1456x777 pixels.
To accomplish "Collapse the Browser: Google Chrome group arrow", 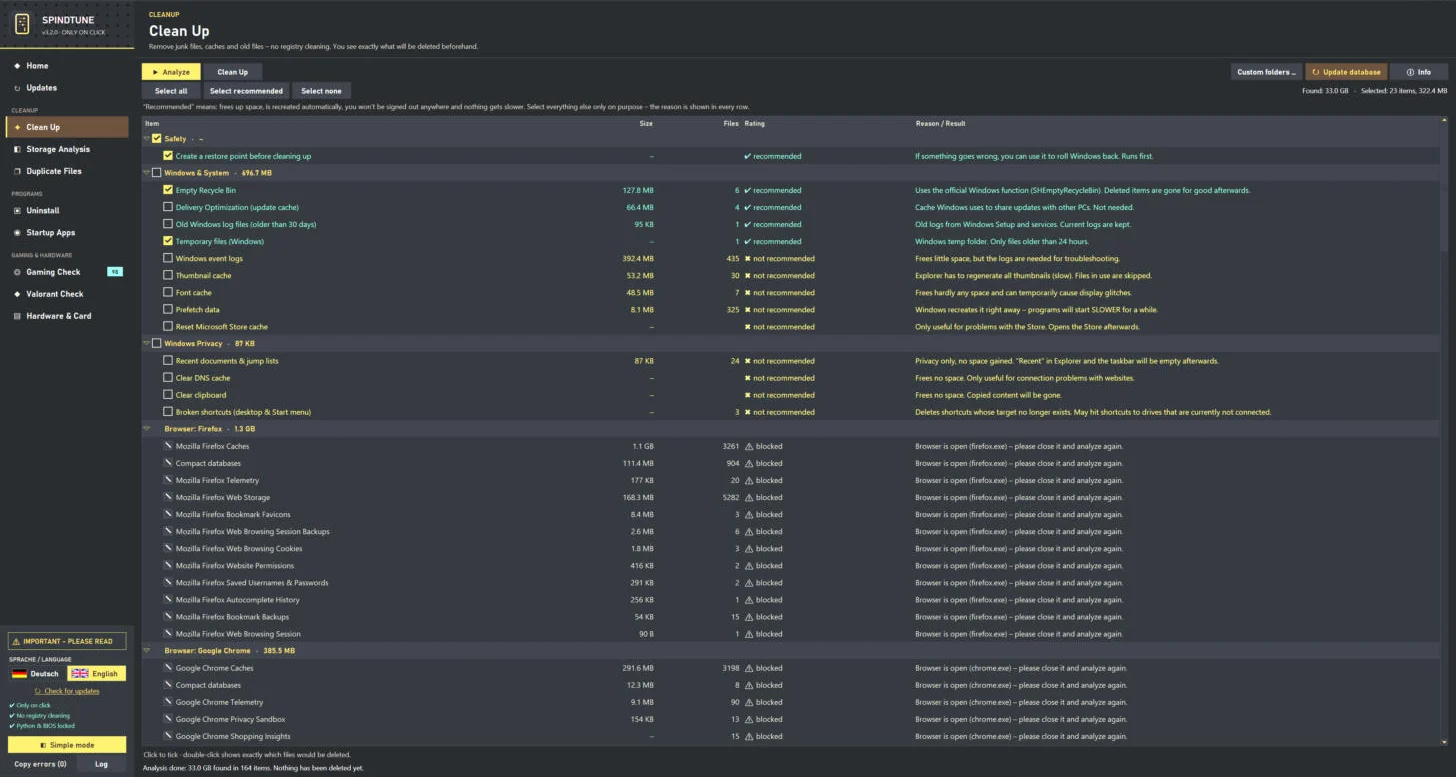I will click(147, 651).
